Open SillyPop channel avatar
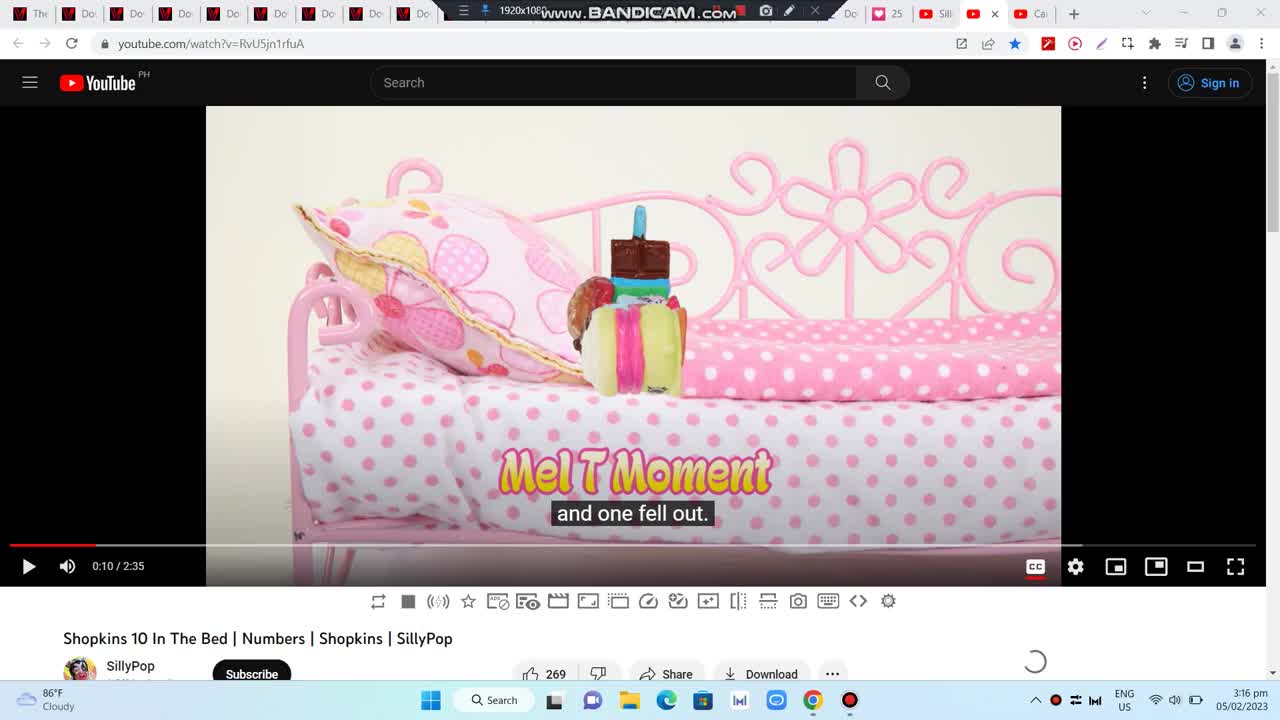1280x720 pixels. point(80,670)
